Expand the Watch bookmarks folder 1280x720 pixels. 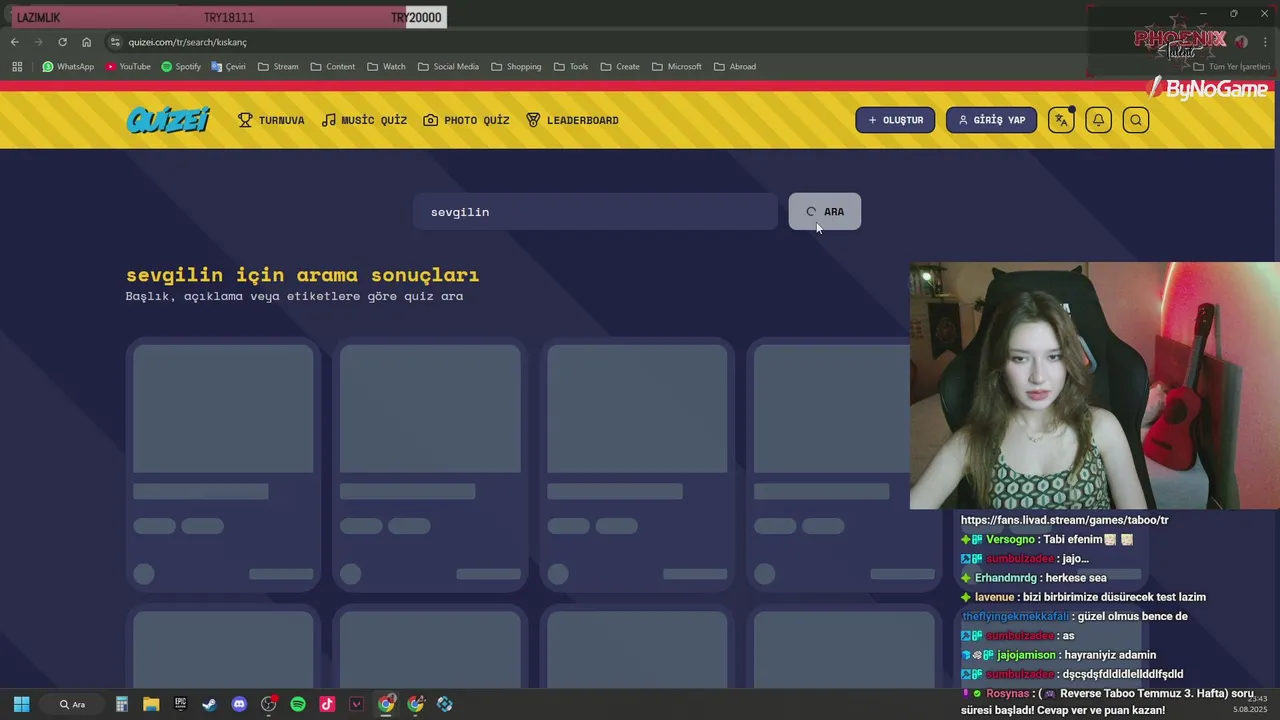[386, 67]
